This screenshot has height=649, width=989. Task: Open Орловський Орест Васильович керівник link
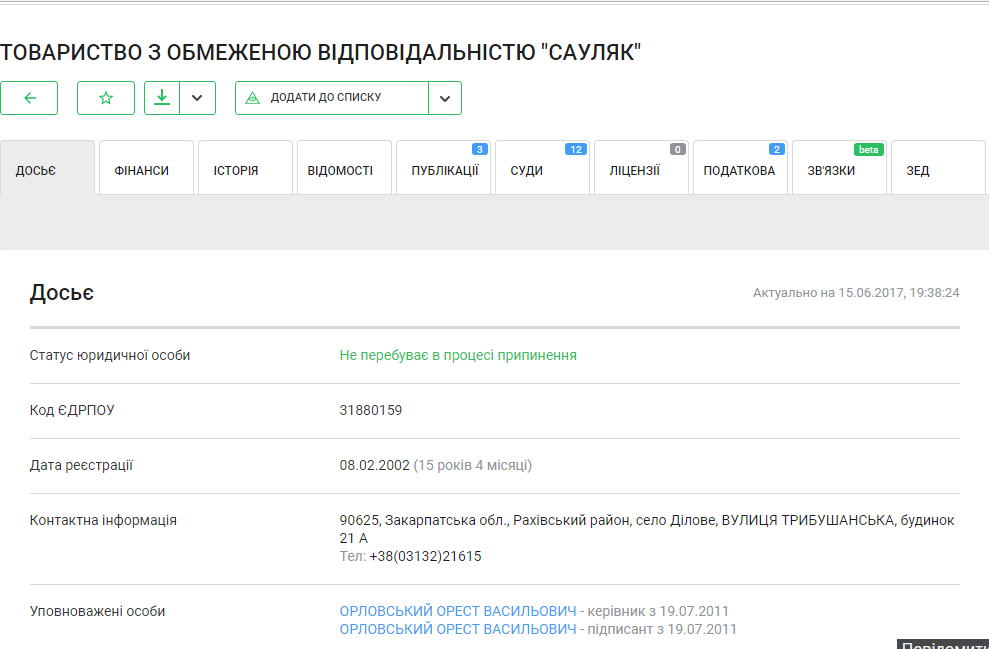point(458,611)
